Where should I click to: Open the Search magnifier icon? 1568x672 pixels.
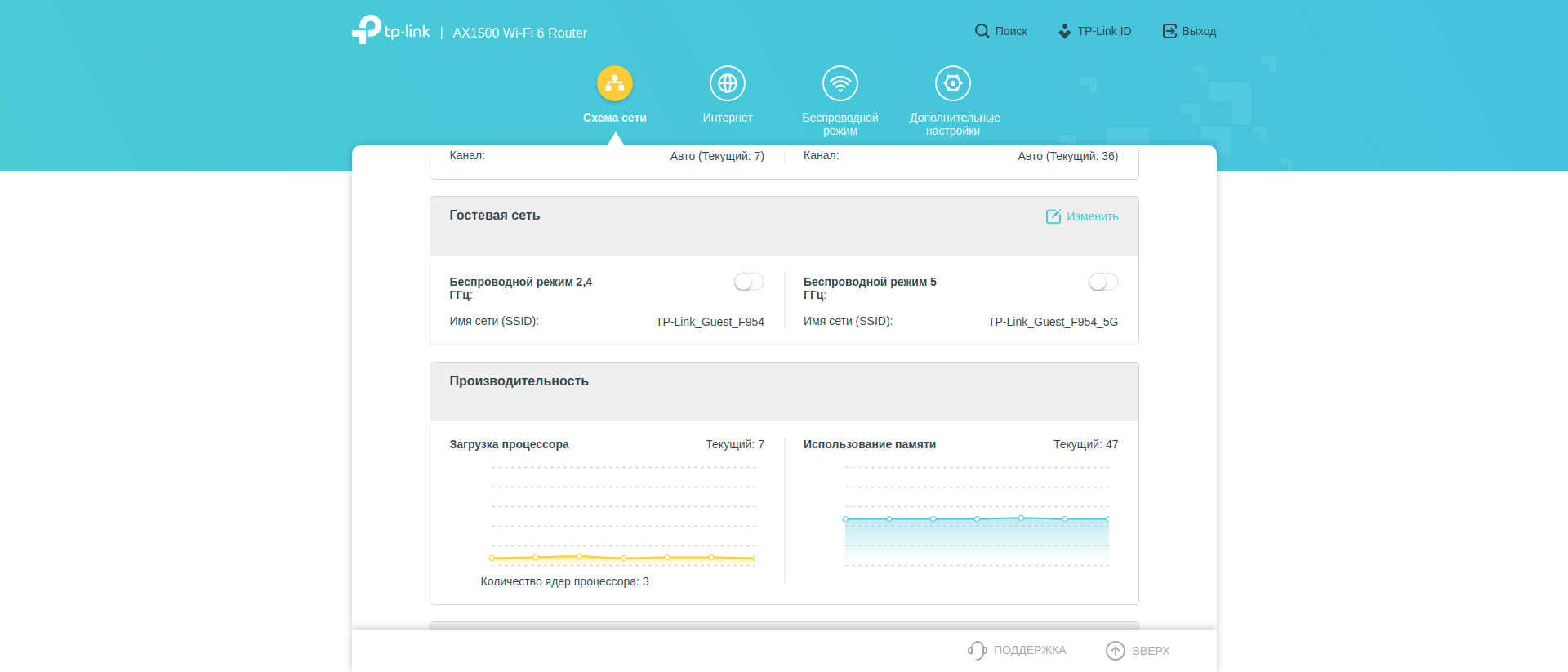982,31
